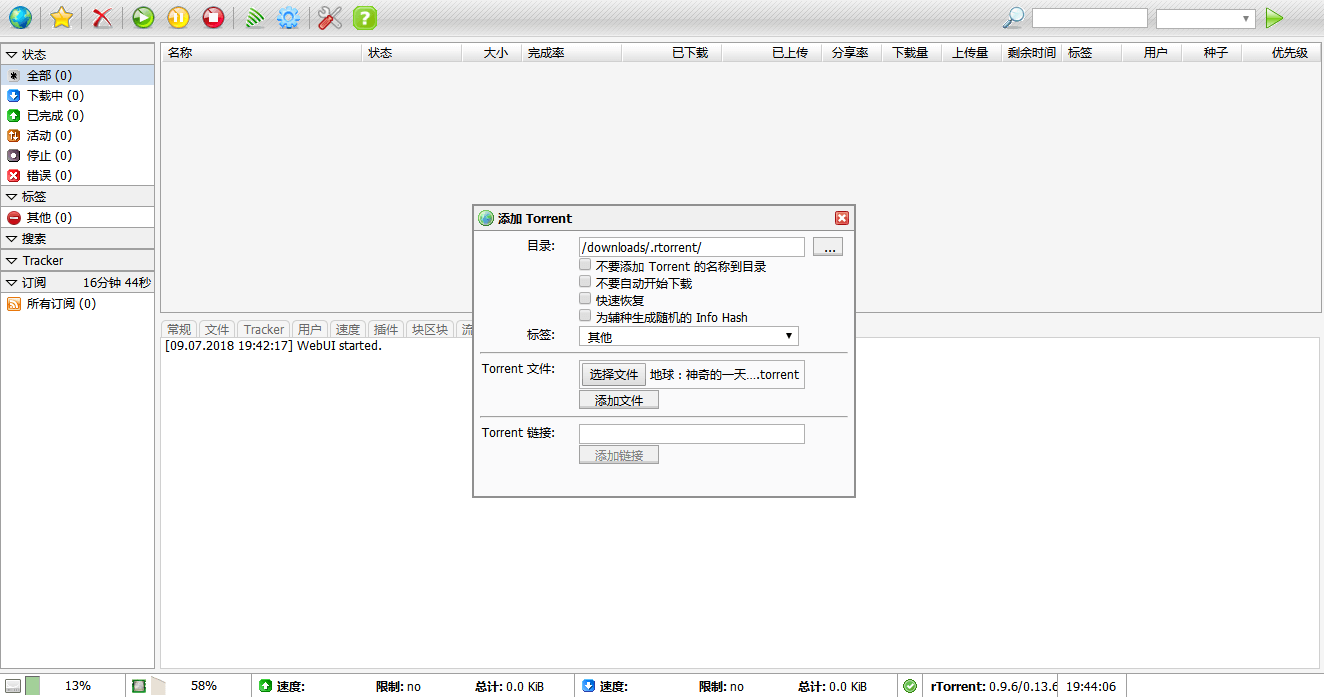Switch to the 速度 tab
This screenshot has width=1324, height=697.
tap(348, 329)
